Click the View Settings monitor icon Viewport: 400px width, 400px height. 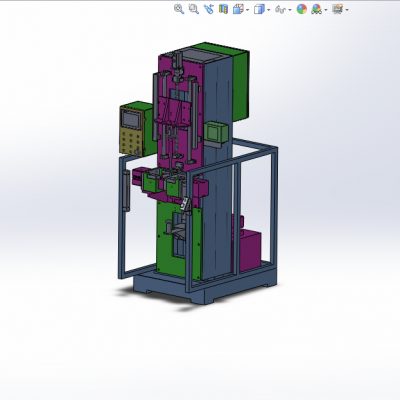pyautogui.click(x=338, y=9)
